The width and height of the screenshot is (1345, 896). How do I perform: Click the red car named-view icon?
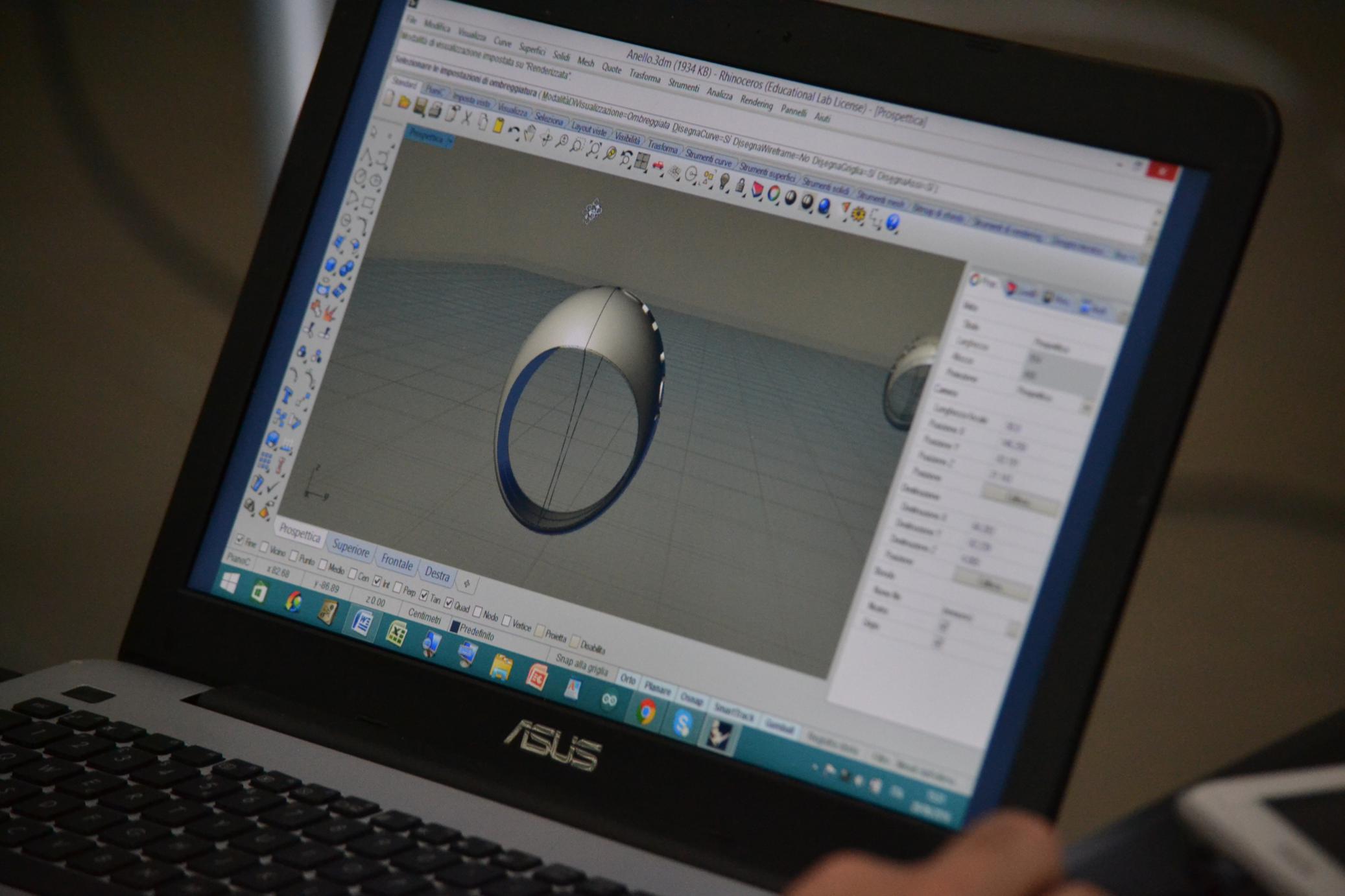[658, 166]
